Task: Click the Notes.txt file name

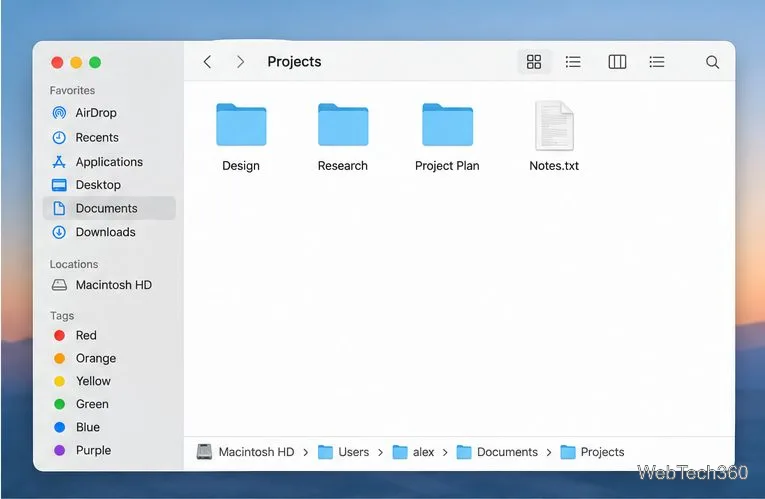Action: [x=554, y=166]
